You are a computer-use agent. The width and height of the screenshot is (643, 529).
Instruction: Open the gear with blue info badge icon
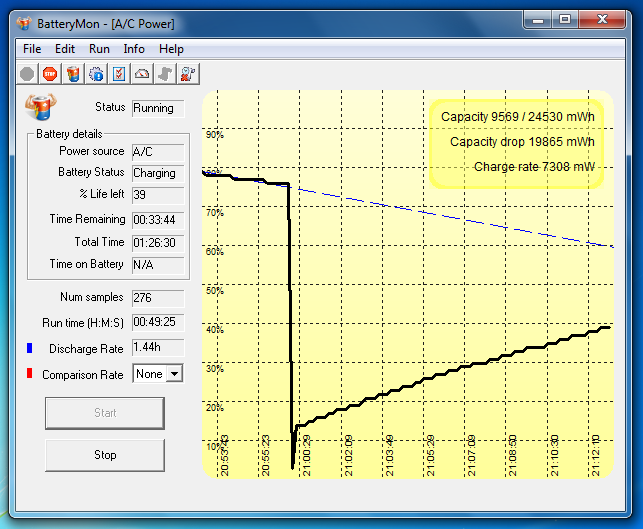tap(96, 74)
